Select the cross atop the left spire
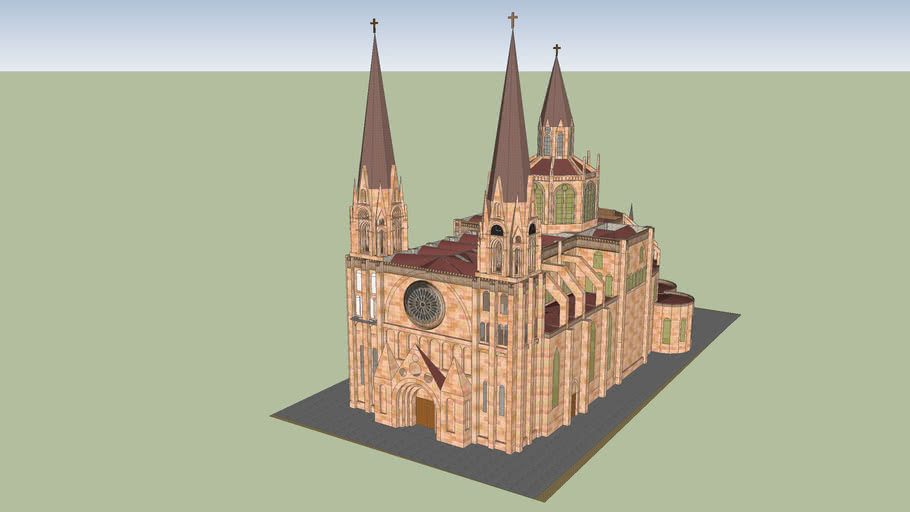Viewport: 910px width, 512px height. point(374,26)
